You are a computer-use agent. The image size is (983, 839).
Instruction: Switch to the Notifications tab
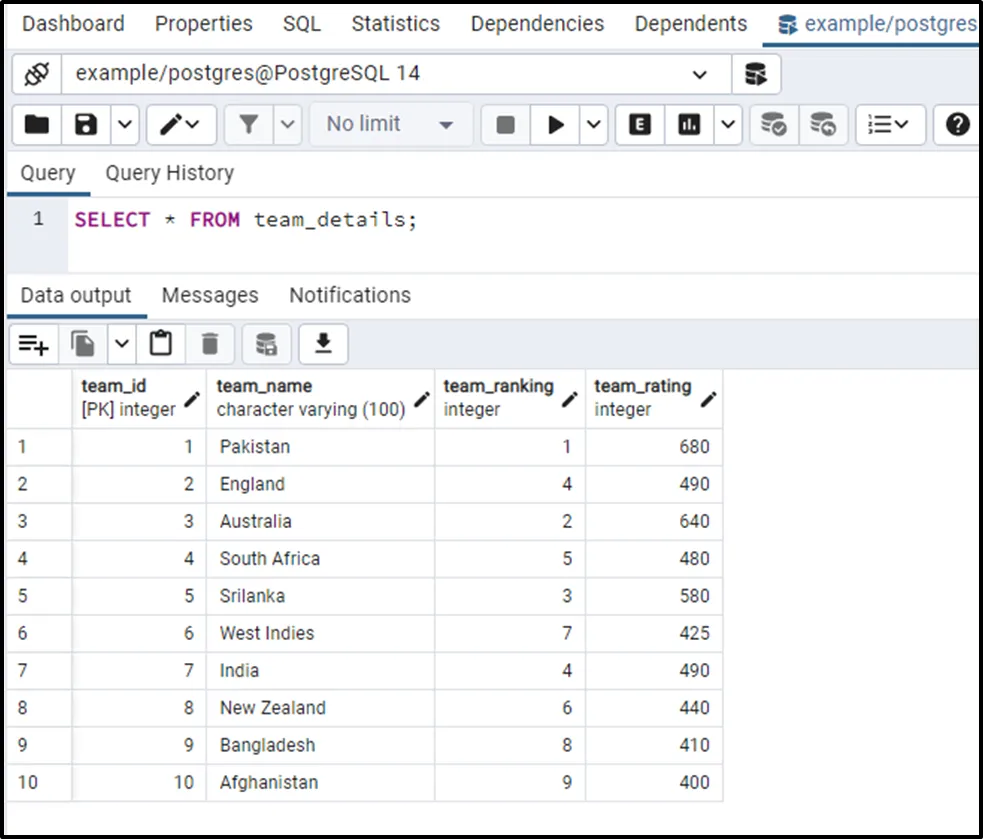tap(349, 295)
